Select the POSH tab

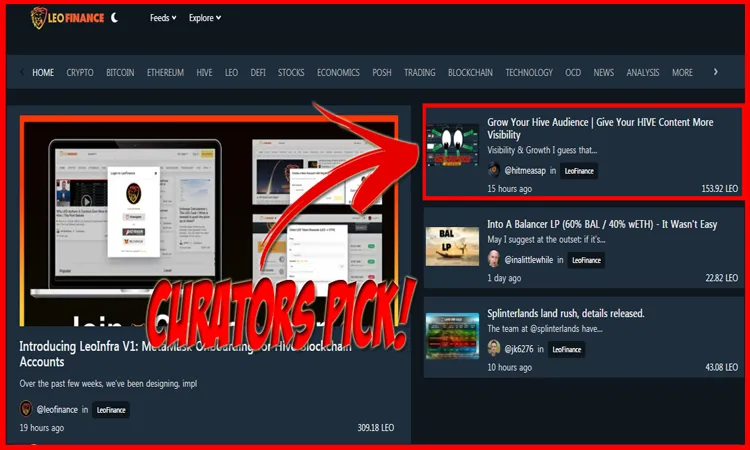(382, 73)
